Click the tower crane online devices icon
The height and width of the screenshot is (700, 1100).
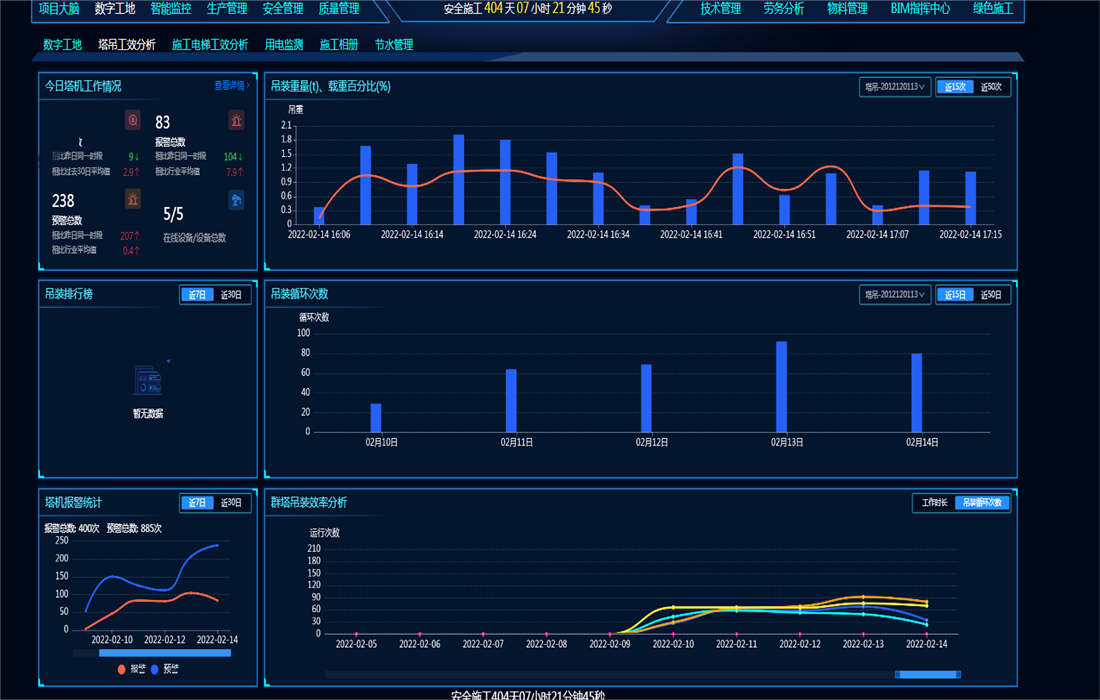tap(236, 201)
